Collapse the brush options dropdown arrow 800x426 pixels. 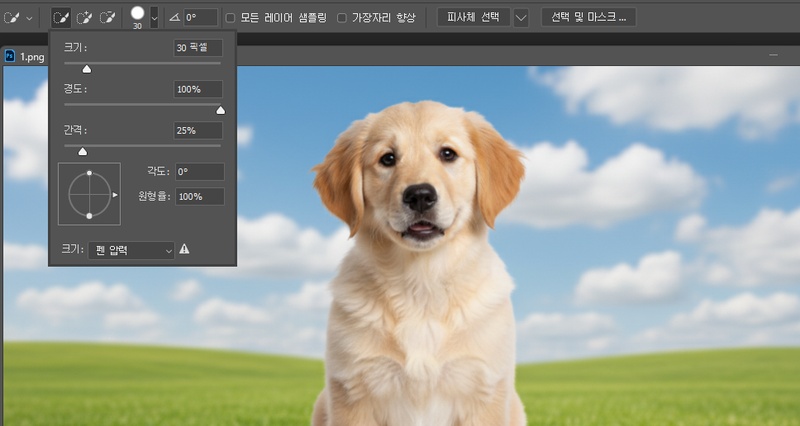(x=154, y=17)
